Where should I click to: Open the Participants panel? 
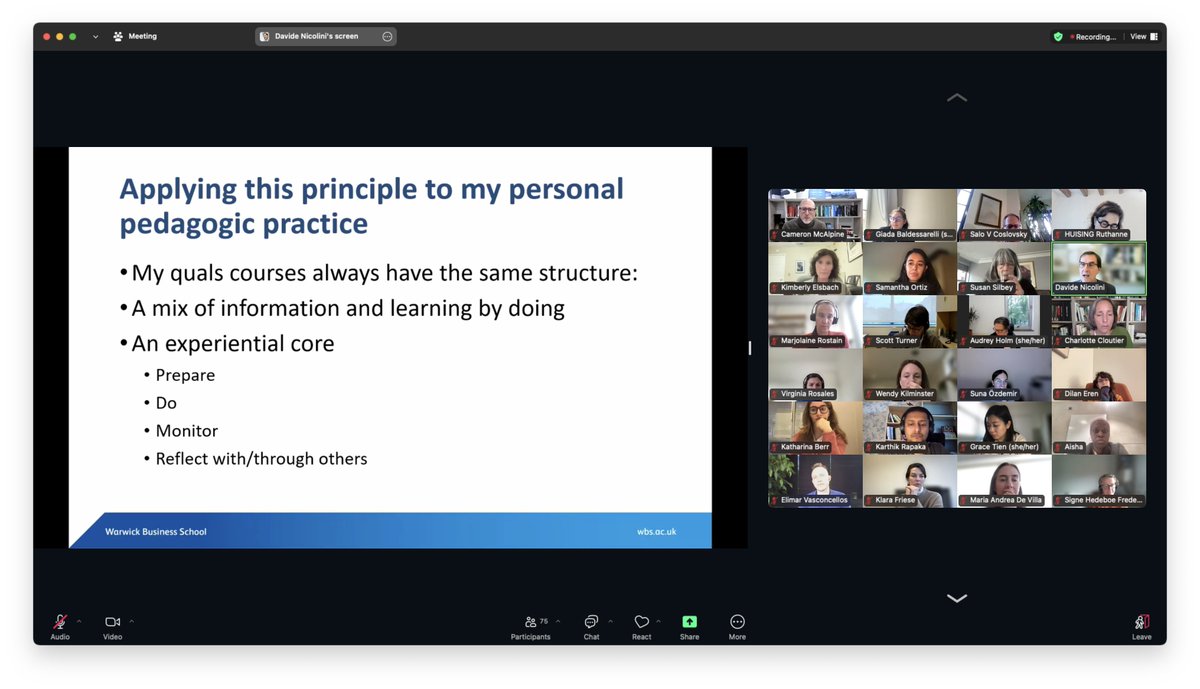pyautogui.click(x=530, y=626)
